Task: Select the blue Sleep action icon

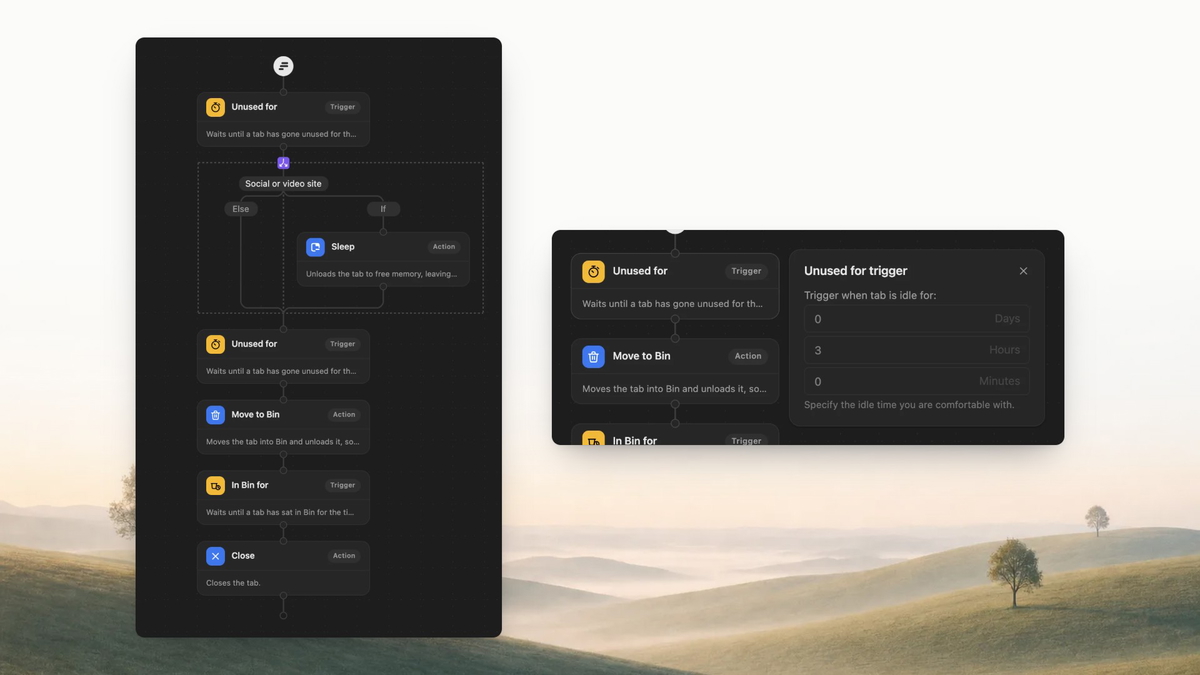Action: tap(316, 247)
